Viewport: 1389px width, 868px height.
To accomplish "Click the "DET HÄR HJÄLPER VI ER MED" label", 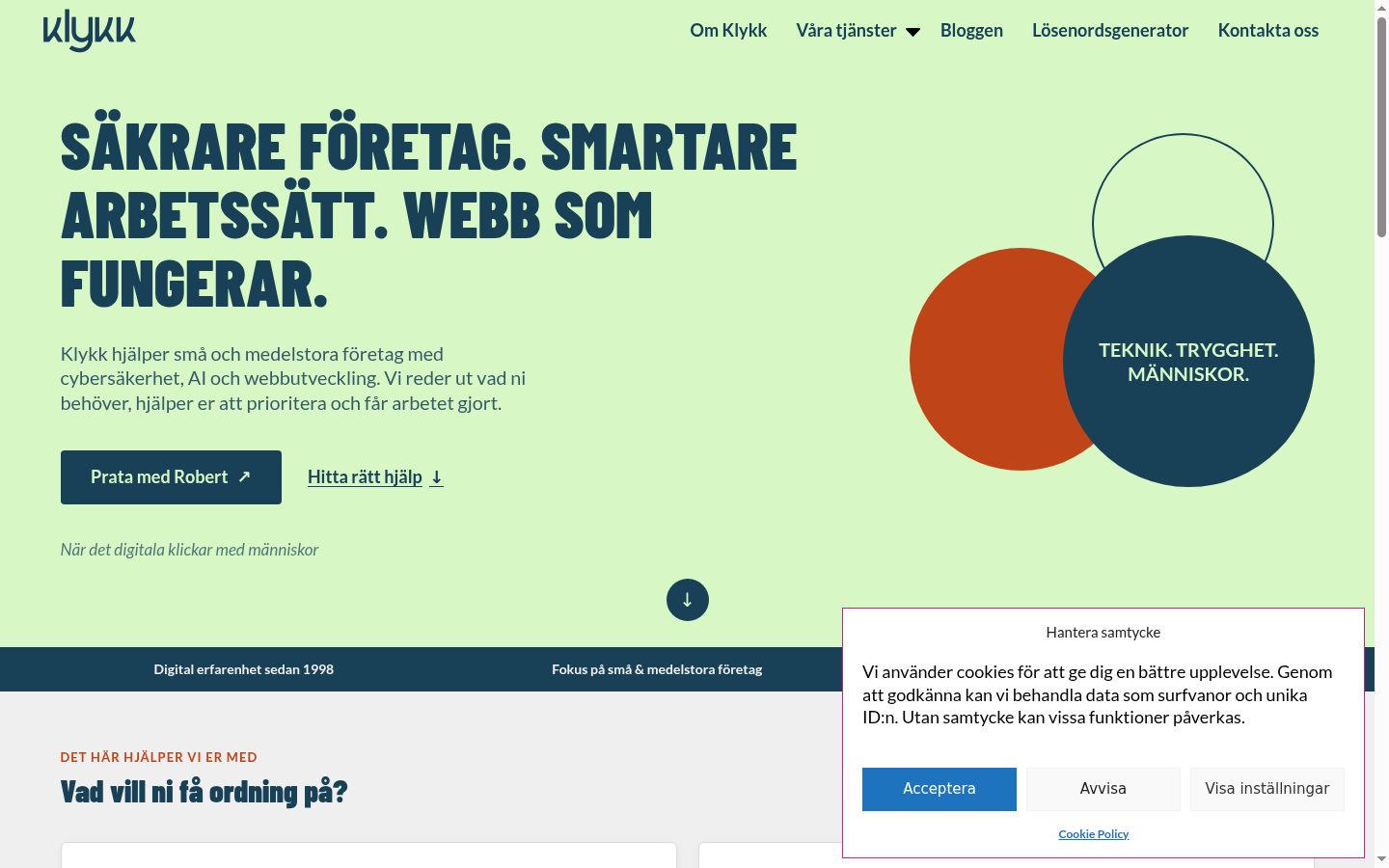I will (x=159, y=757).
